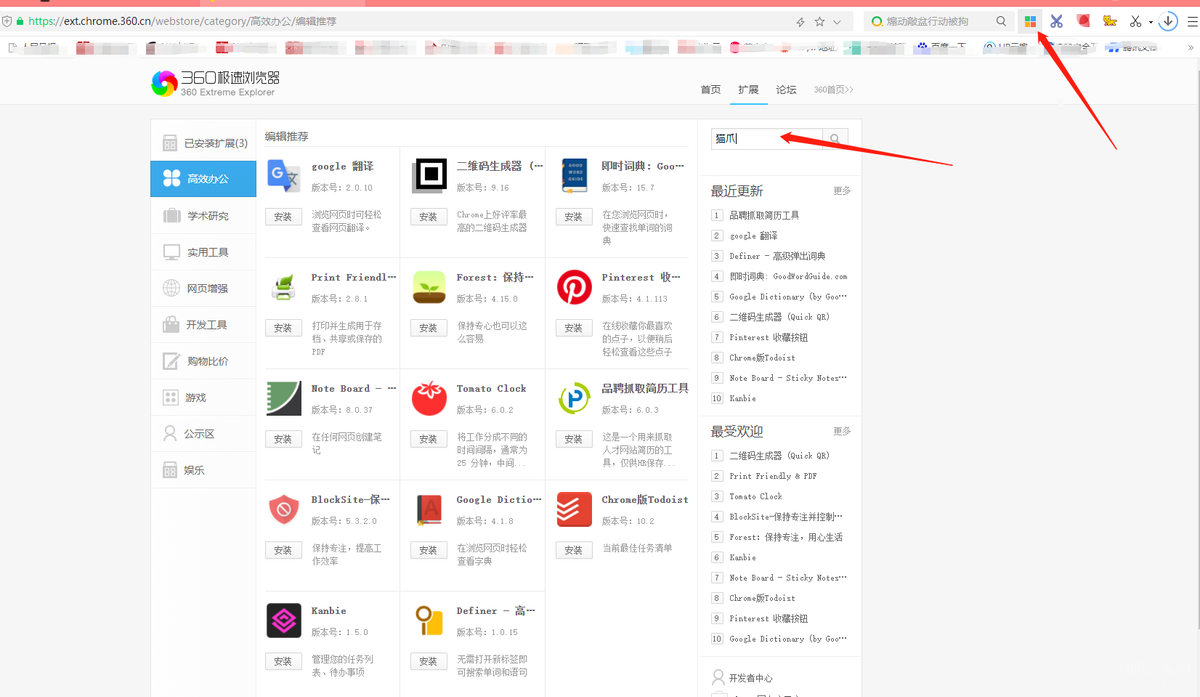This screenshot has width=1200, height=697.
Task: Click 更多 next to 最近更新
Action: click(x=842, y=191)
